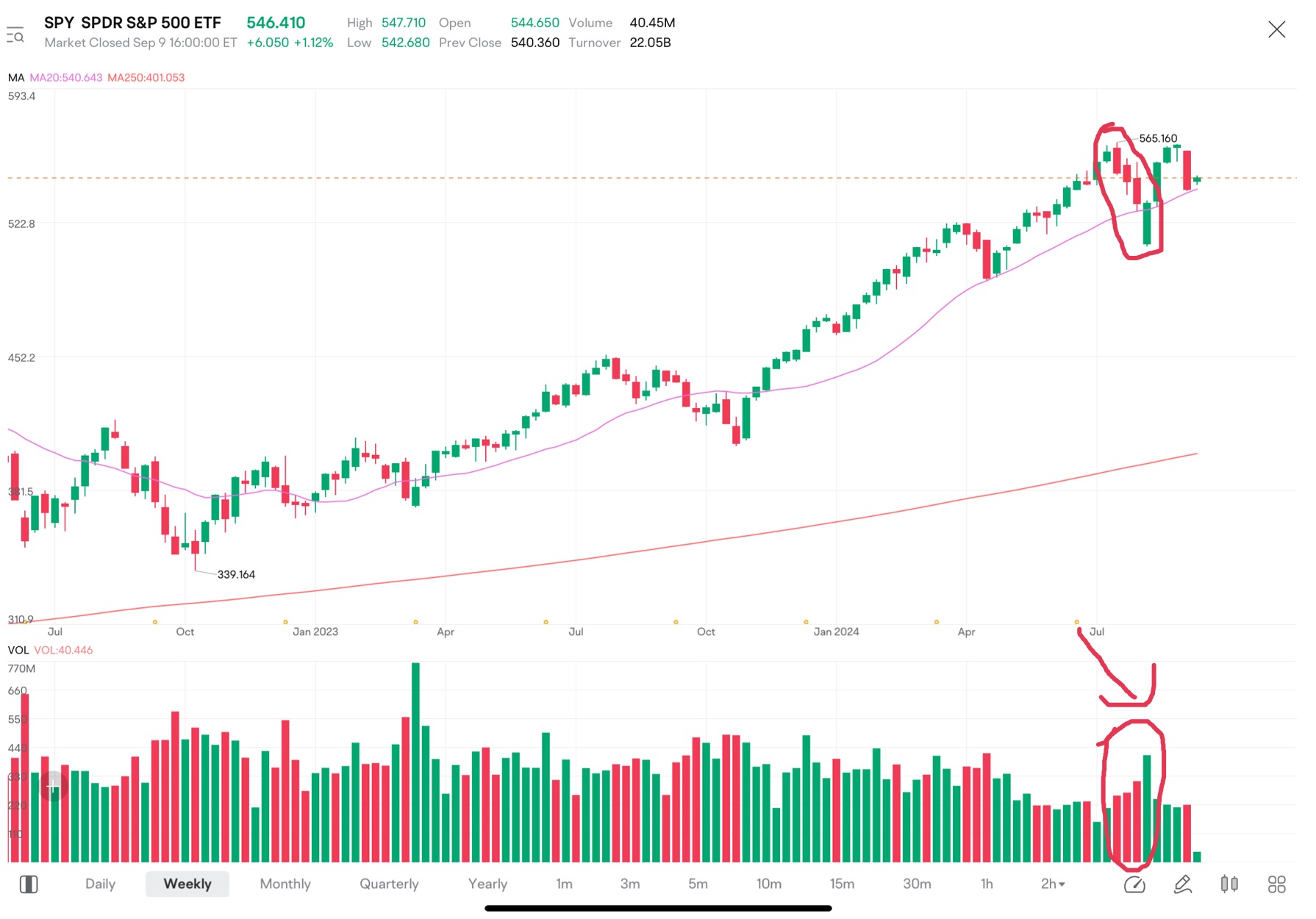This screenshot has height=919, width=1316.
Task: Tap the VOL:40.446 value text
Action: [x=63, y=650]
